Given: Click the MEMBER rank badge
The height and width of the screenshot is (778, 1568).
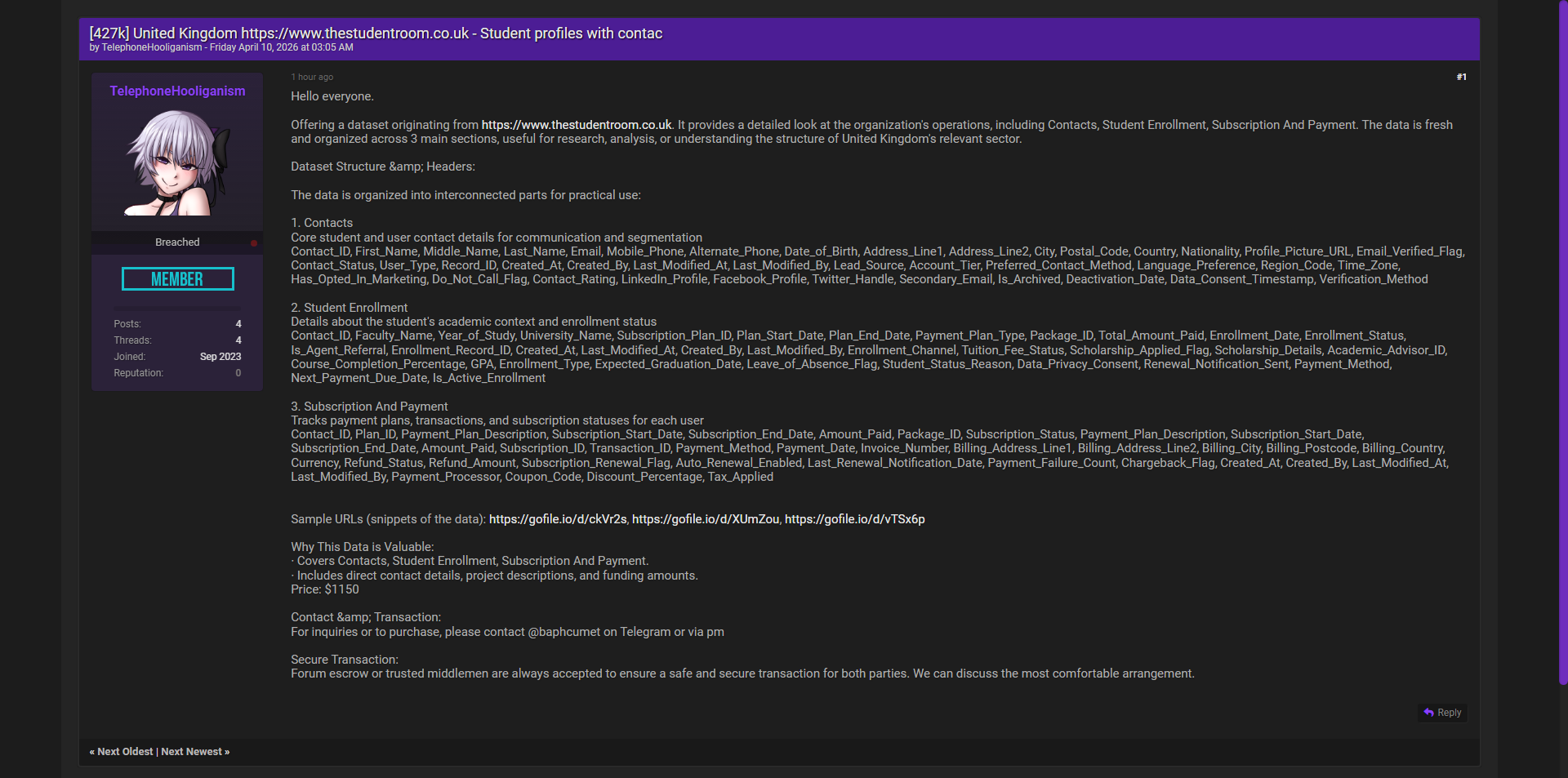Looking at the screenshot, I should (x=177, y=279).
